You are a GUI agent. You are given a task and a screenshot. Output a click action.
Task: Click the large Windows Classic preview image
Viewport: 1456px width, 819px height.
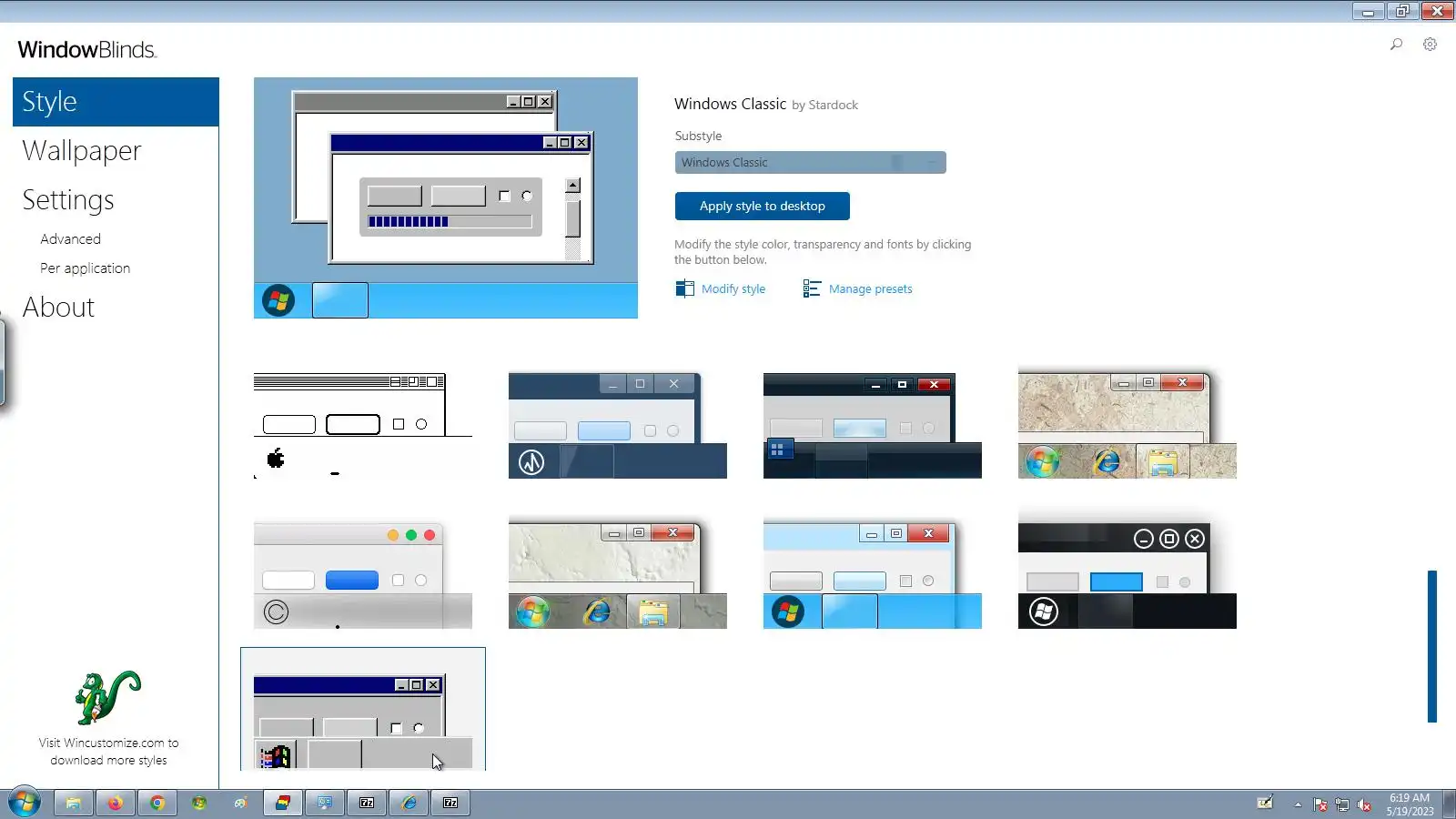pos(446,197)
